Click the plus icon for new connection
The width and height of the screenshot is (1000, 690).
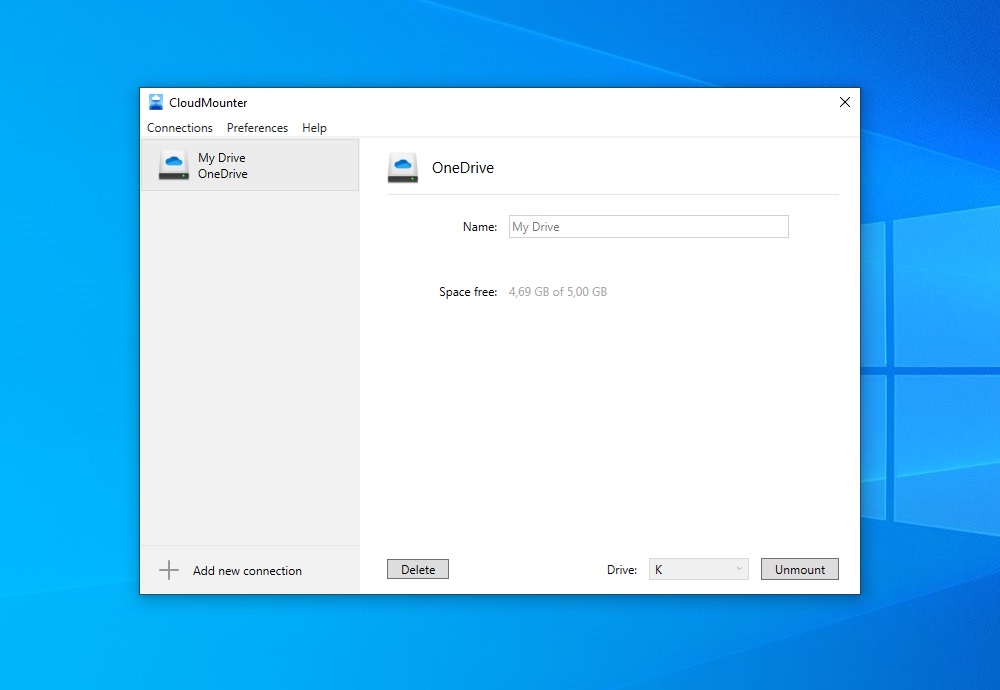click(x=169, y=570)
